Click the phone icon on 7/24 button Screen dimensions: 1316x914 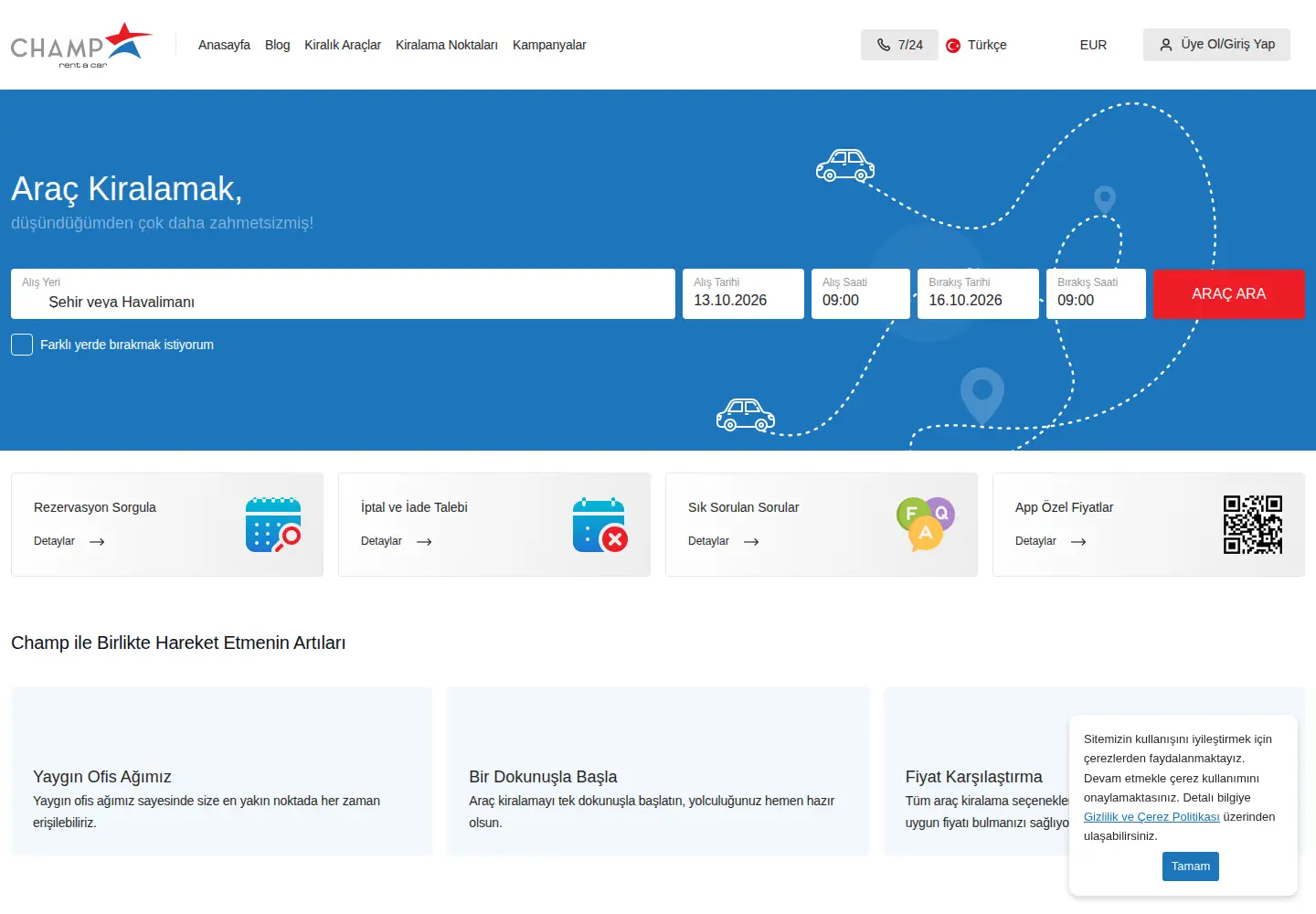click(x=884, y=45)
